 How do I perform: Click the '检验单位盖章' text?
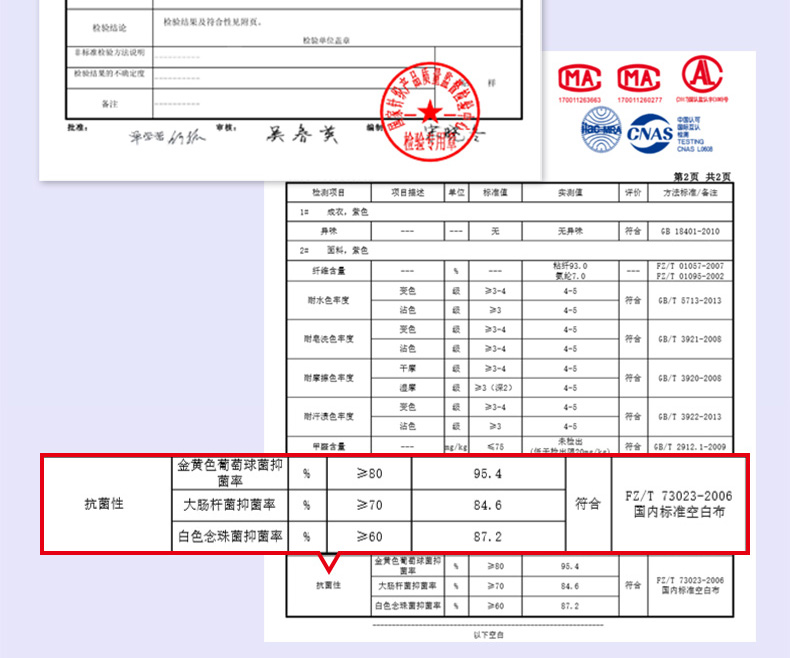point(326,40)
